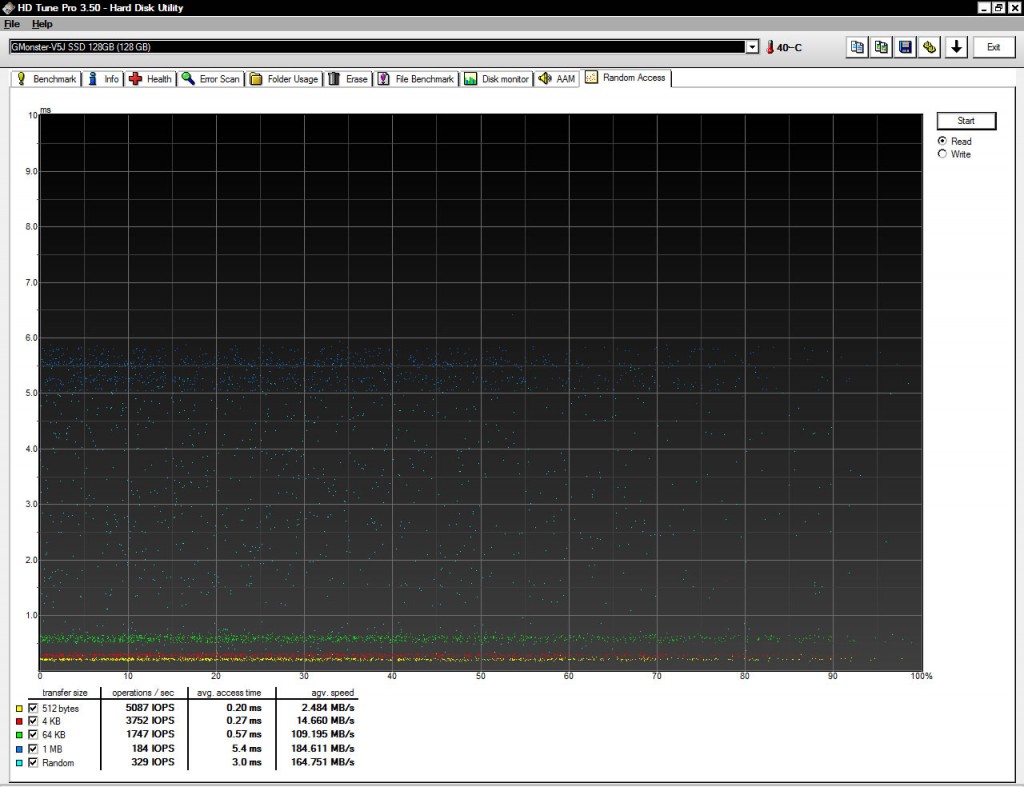Click the save screenshot floppy disk icon
The height and width of the screenshot is (787, 1024).
905,47
